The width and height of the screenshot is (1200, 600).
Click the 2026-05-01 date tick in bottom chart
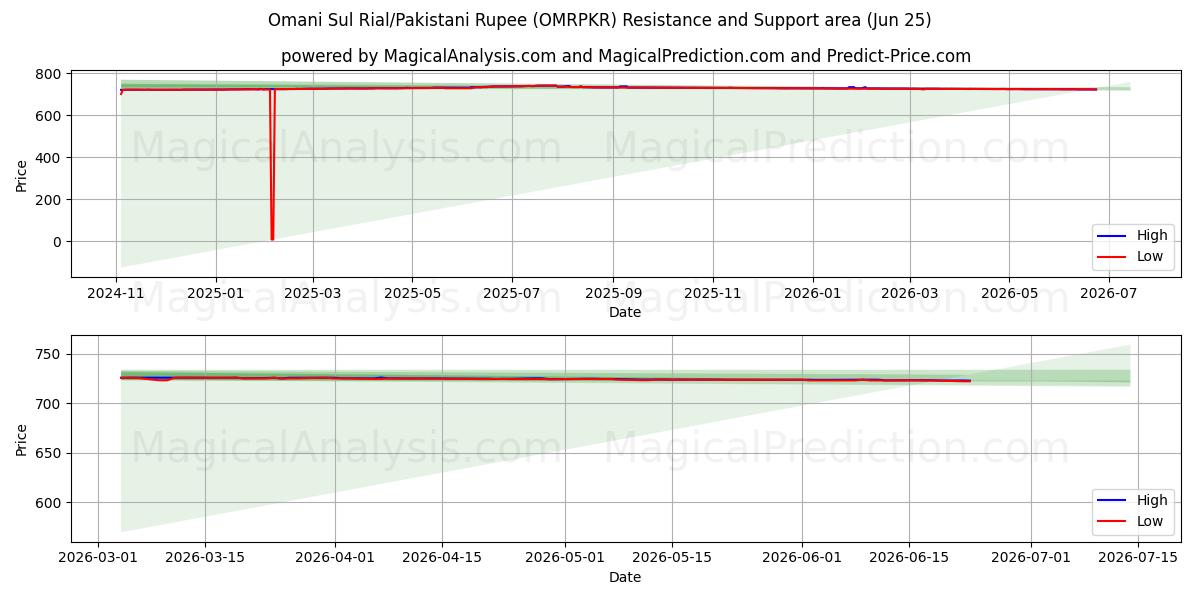click(565, 558)
